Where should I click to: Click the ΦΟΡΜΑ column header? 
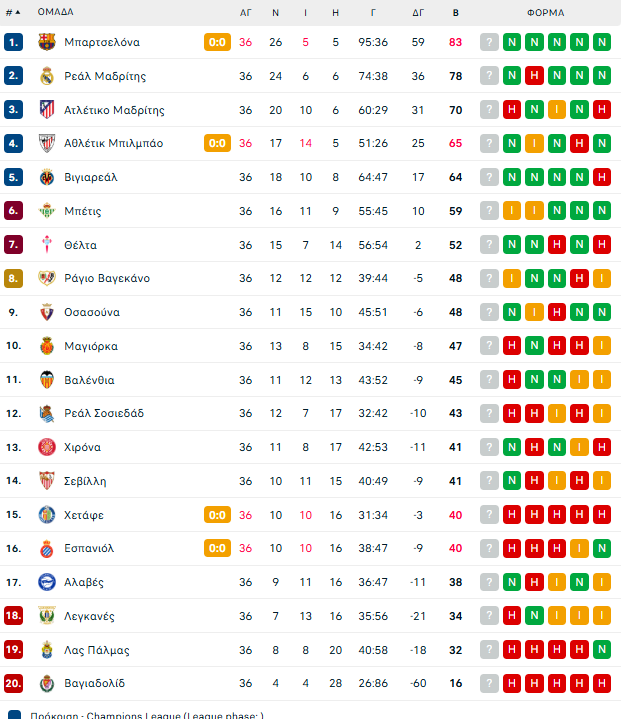pyautogui.click(x=545, y=13)
